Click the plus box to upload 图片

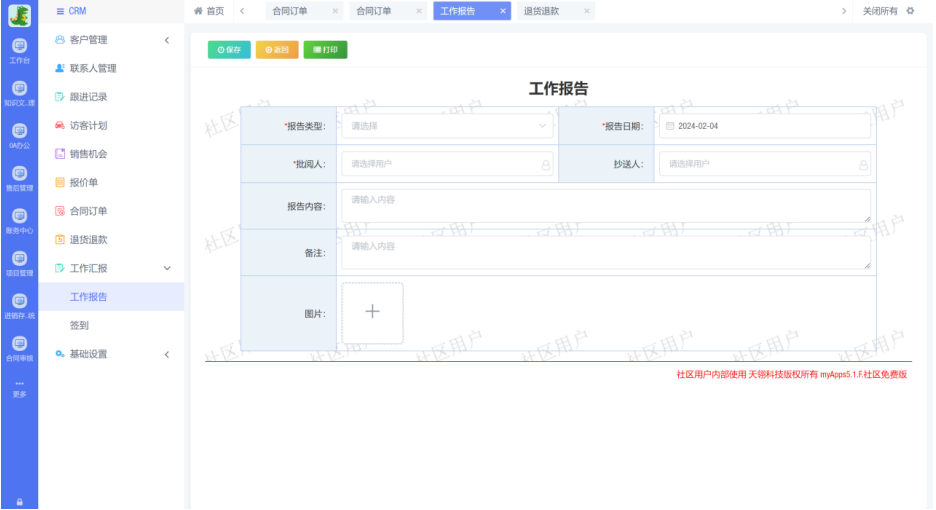pyautogui.click(x=372, y=313)
